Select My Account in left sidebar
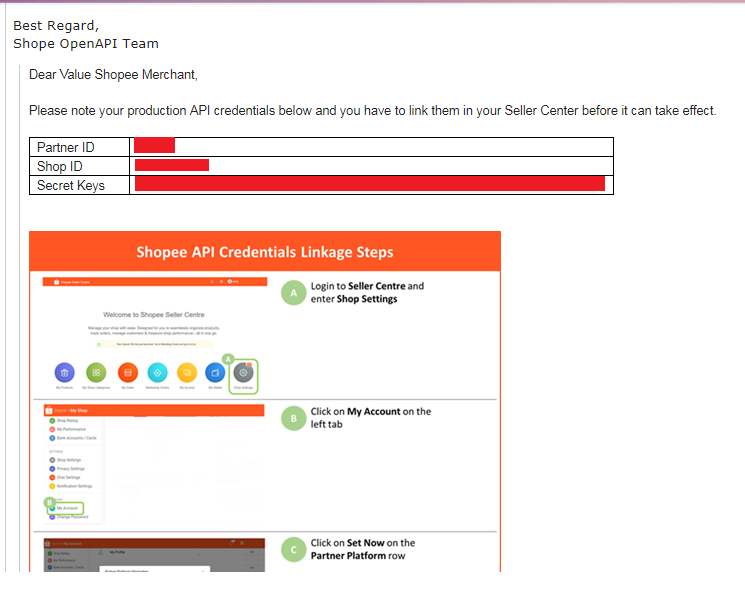This screenshot has height=598, width=745. pyautogui.click(x=66, y=508)
